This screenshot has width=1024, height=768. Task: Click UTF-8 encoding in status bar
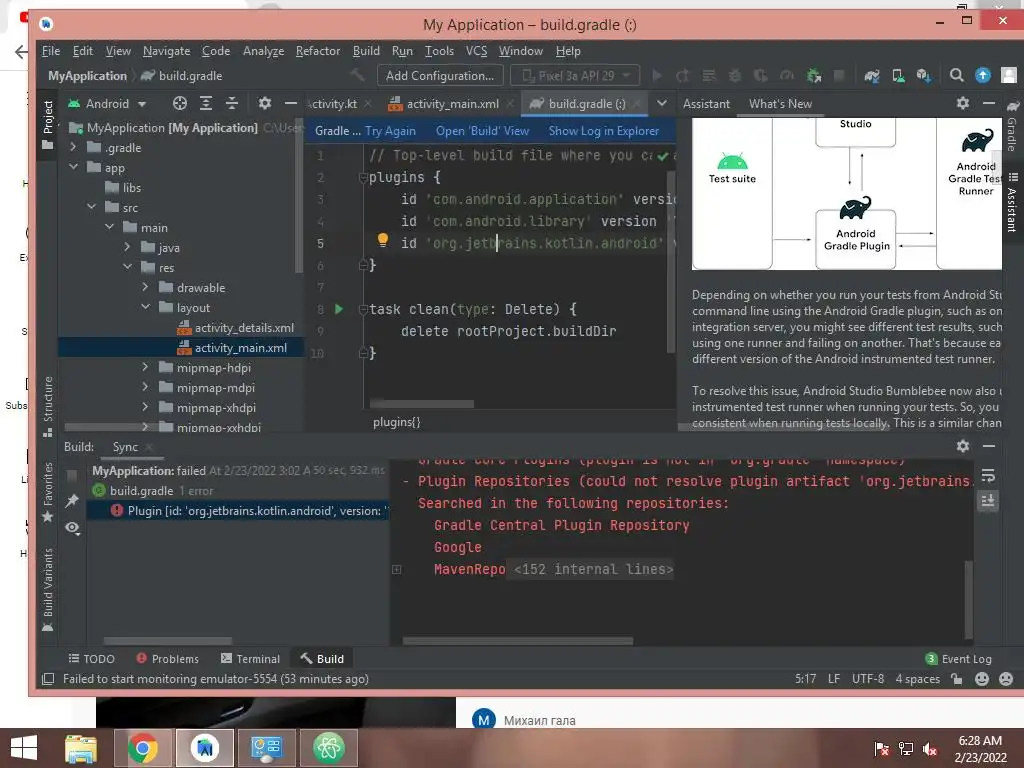coord(867,679)
